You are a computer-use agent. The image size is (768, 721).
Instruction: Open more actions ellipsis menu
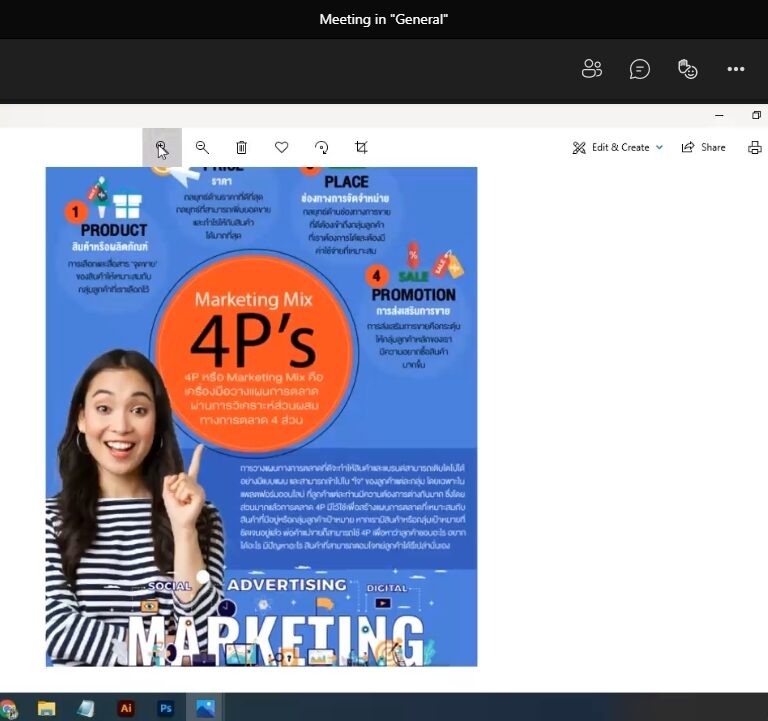click(x=736, y=69)
